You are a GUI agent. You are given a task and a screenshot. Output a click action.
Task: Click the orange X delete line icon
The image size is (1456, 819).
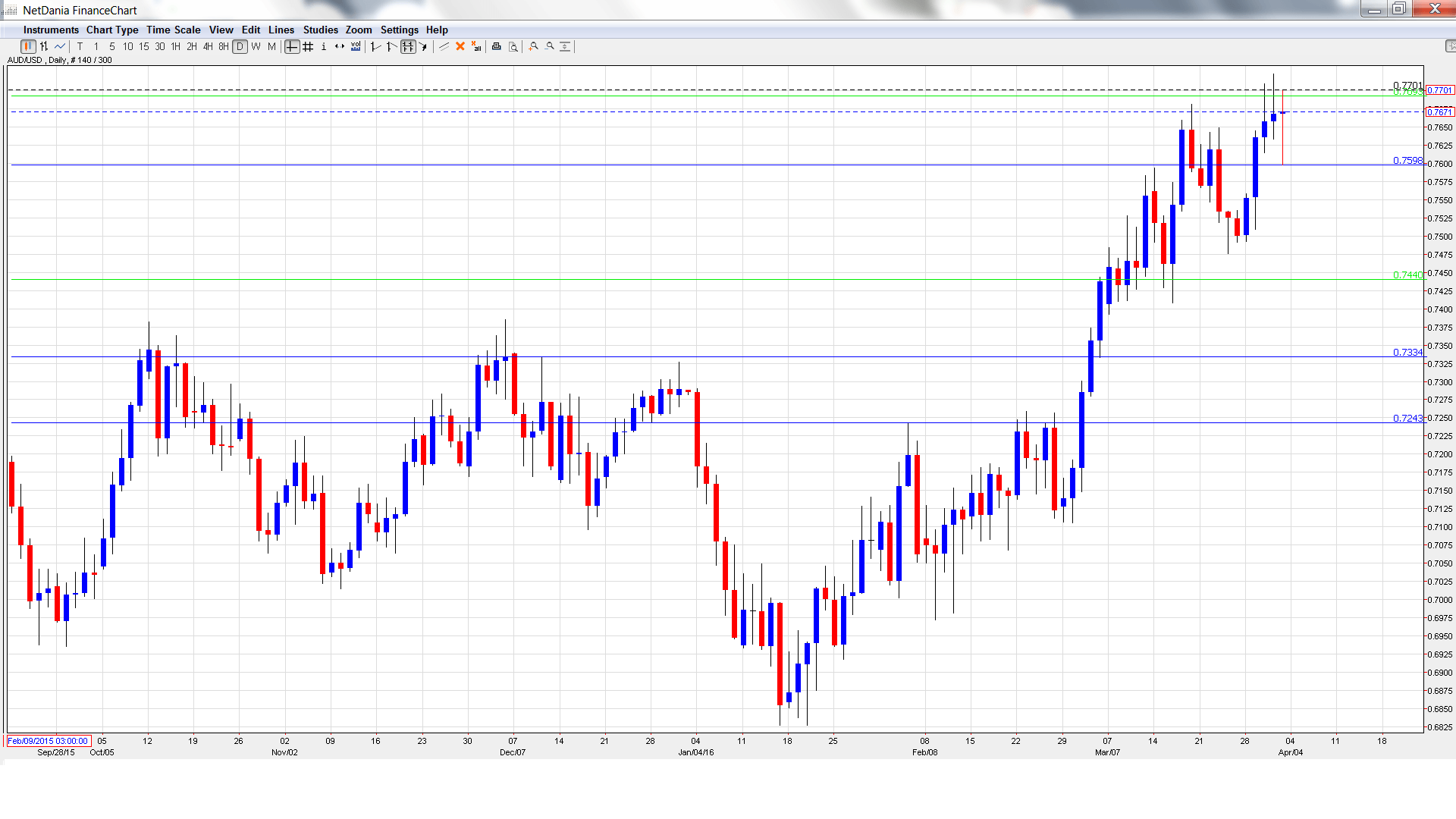pos(460,47)
